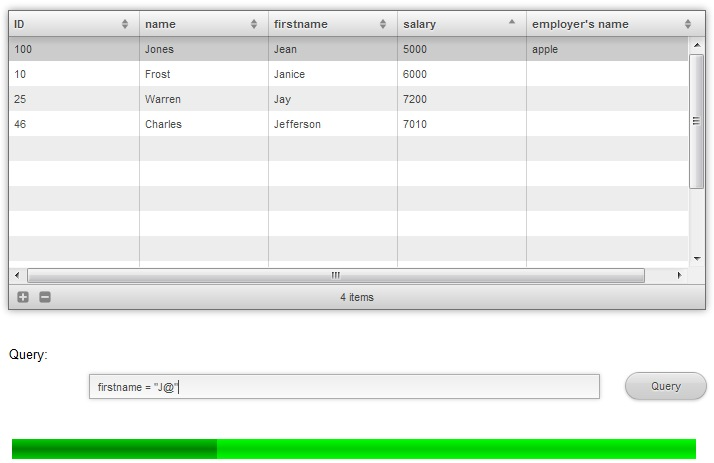
Task: Click the horizontal scrollbar left arrow
Action: pyautogui.click(x=17, y=275)
